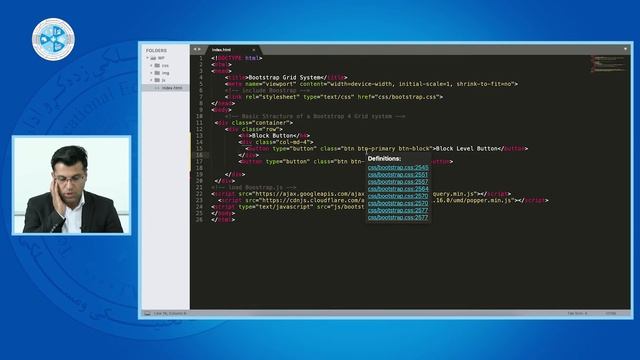This screenshot has width=640, height=360.
Task: Collapse the root project folder arrow
Action: click(x=147, y=58)
